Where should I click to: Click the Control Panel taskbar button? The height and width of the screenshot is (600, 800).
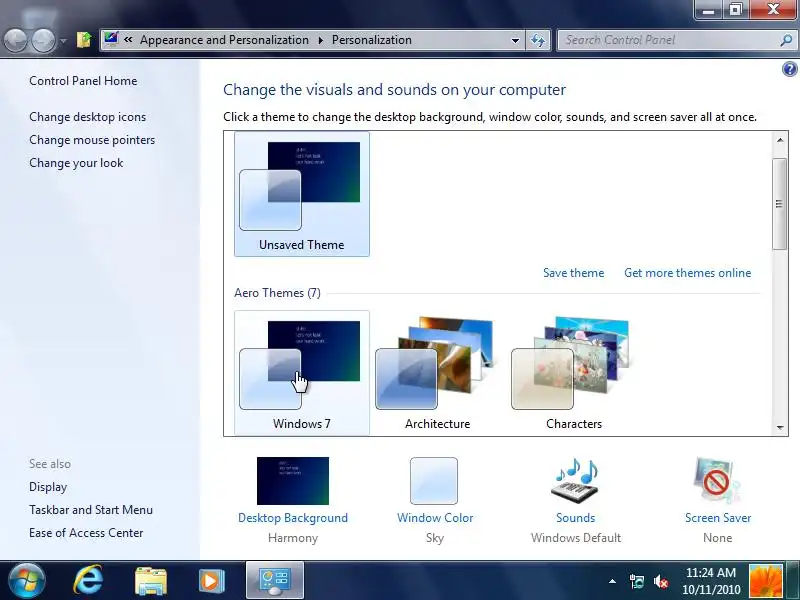tap(275, 581)
